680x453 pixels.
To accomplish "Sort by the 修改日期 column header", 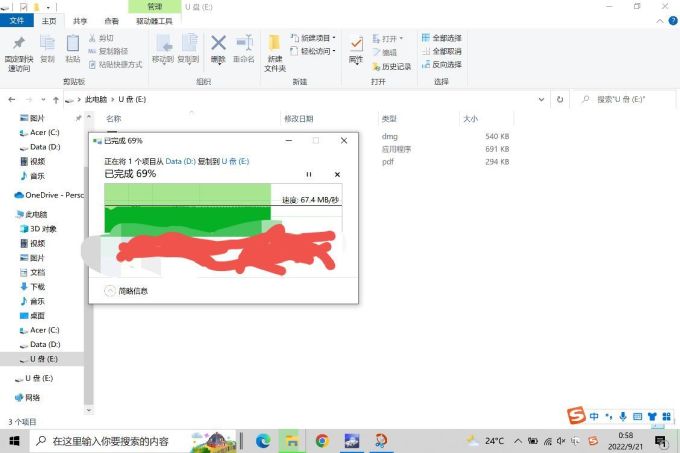I will (299, 119).
